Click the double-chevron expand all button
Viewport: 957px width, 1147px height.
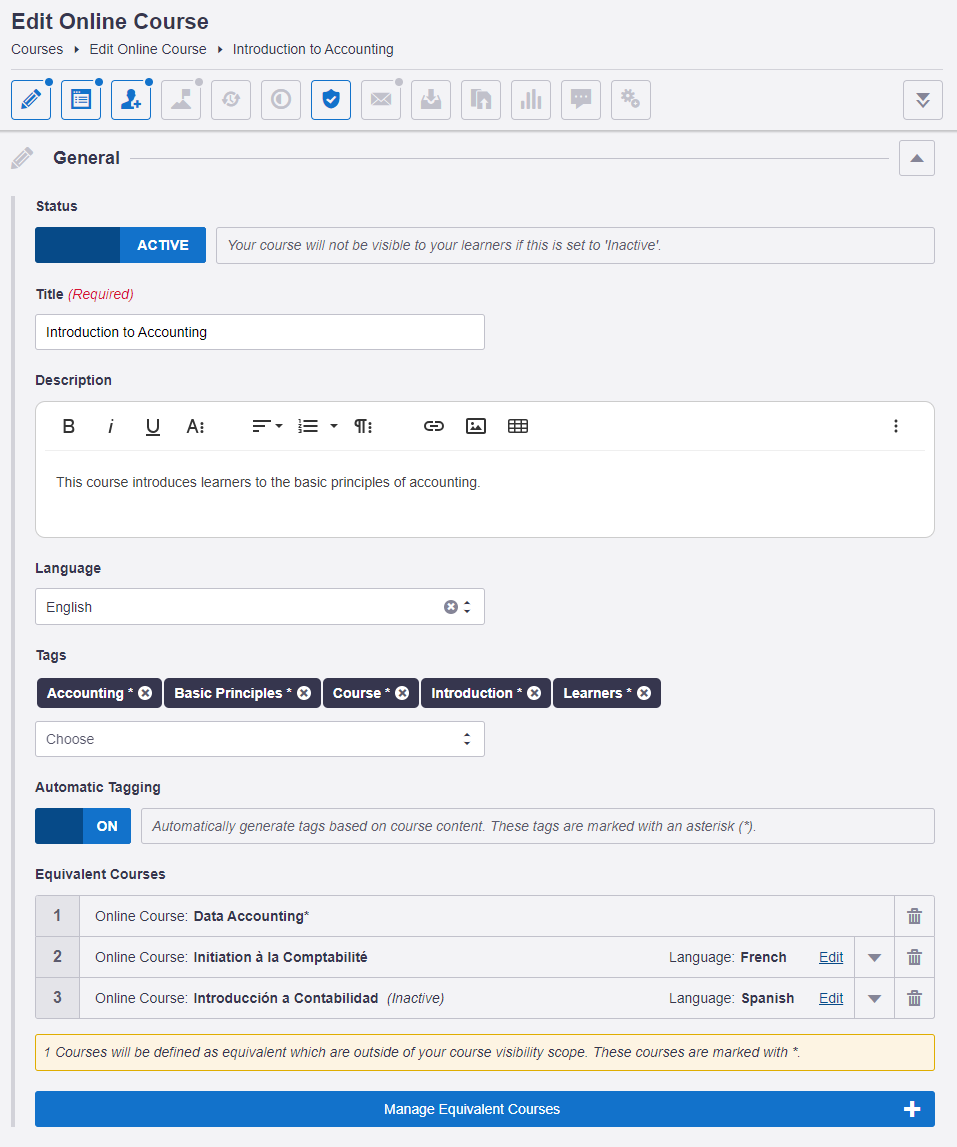922,99
